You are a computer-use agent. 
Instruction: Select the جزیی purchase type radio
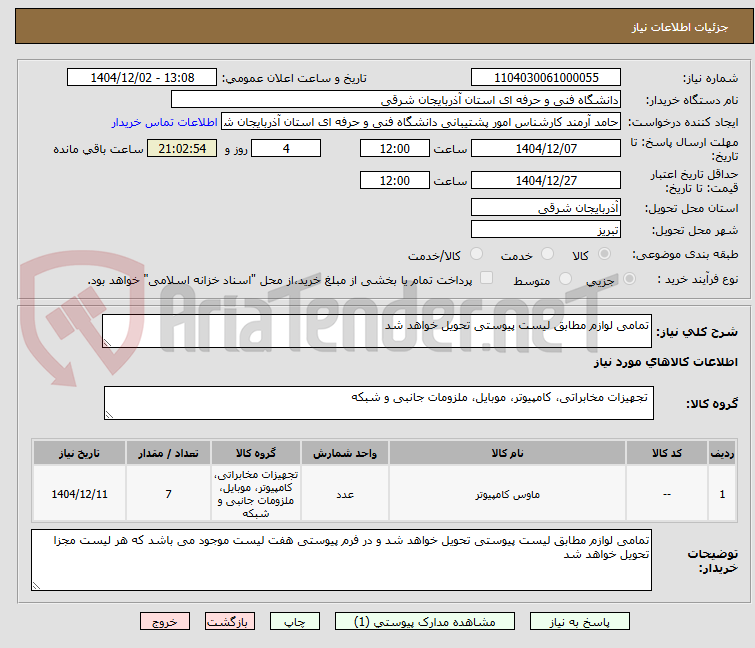(629, 279)
